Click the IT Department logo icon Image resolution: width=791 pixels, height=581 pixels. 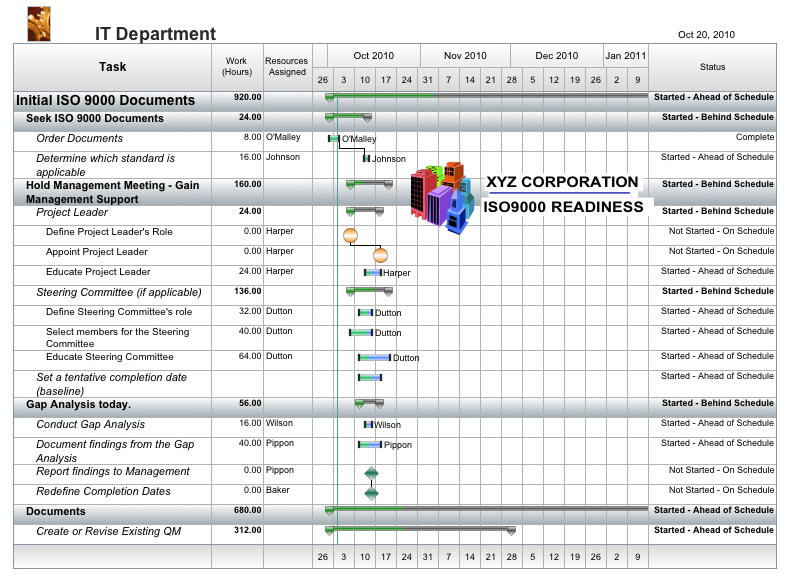click(x=39, y=22)
